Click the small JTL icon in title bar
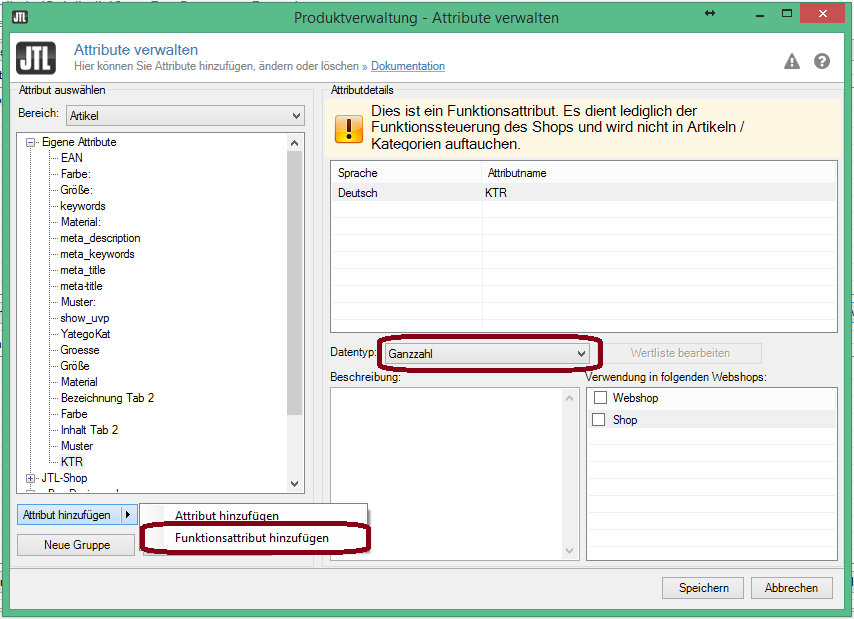Image resolution: width=854 pixels, height=619 pixels. pyautogui.click(x=20, y=17)
